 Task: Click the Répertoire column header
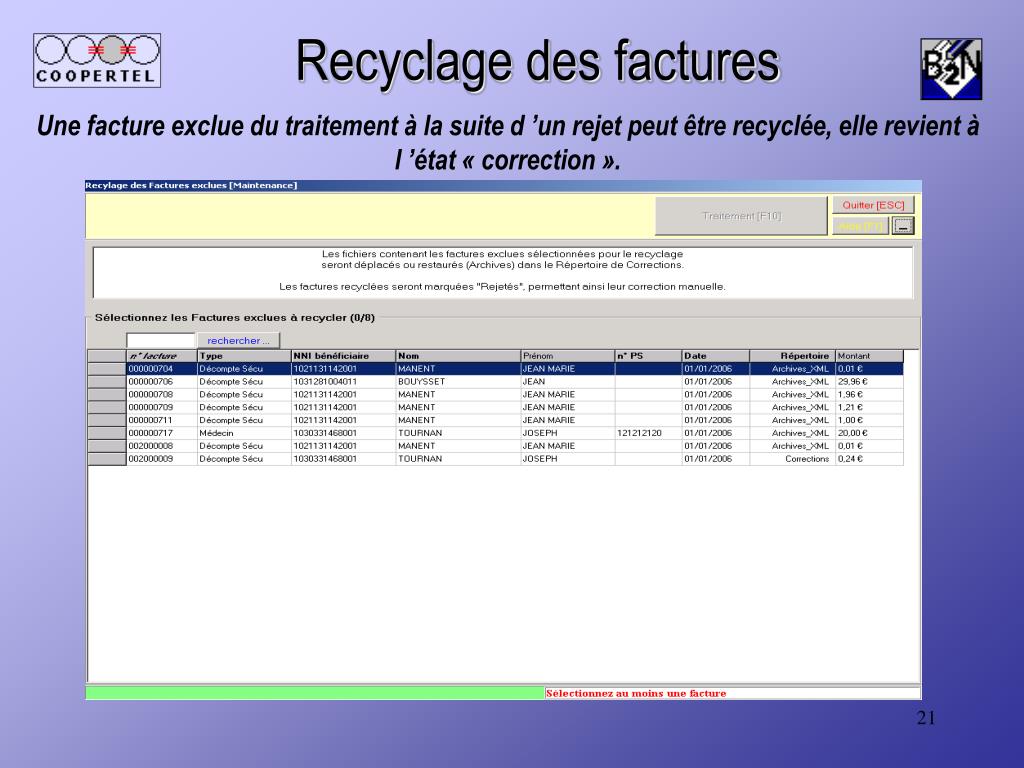pyautogui.click(x=792, y=356)
